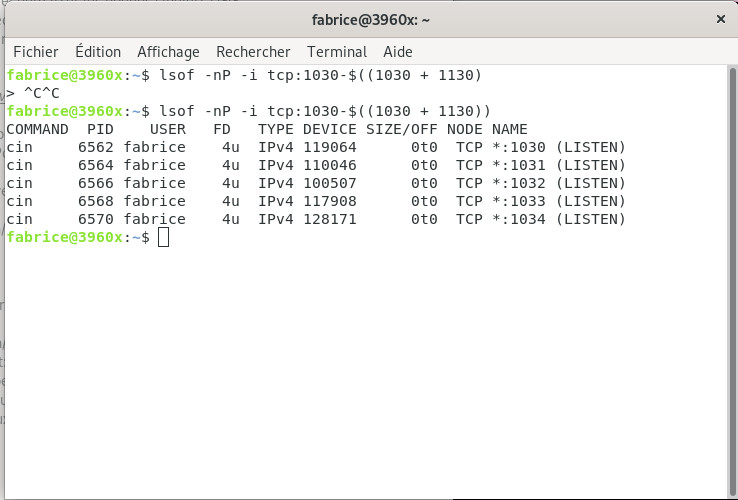Close the terminal window
This screenshot has height=500, width=738.
720,19
